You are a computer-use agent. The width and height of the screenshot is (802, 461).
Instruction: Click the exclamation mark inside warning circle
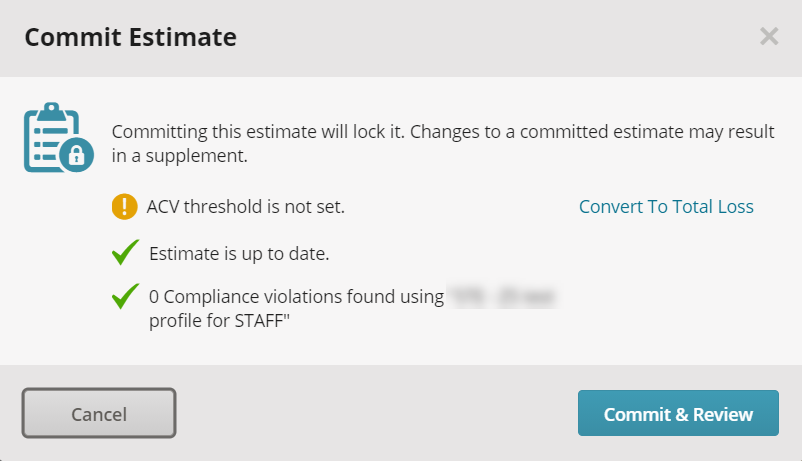[x=125, y=207]
